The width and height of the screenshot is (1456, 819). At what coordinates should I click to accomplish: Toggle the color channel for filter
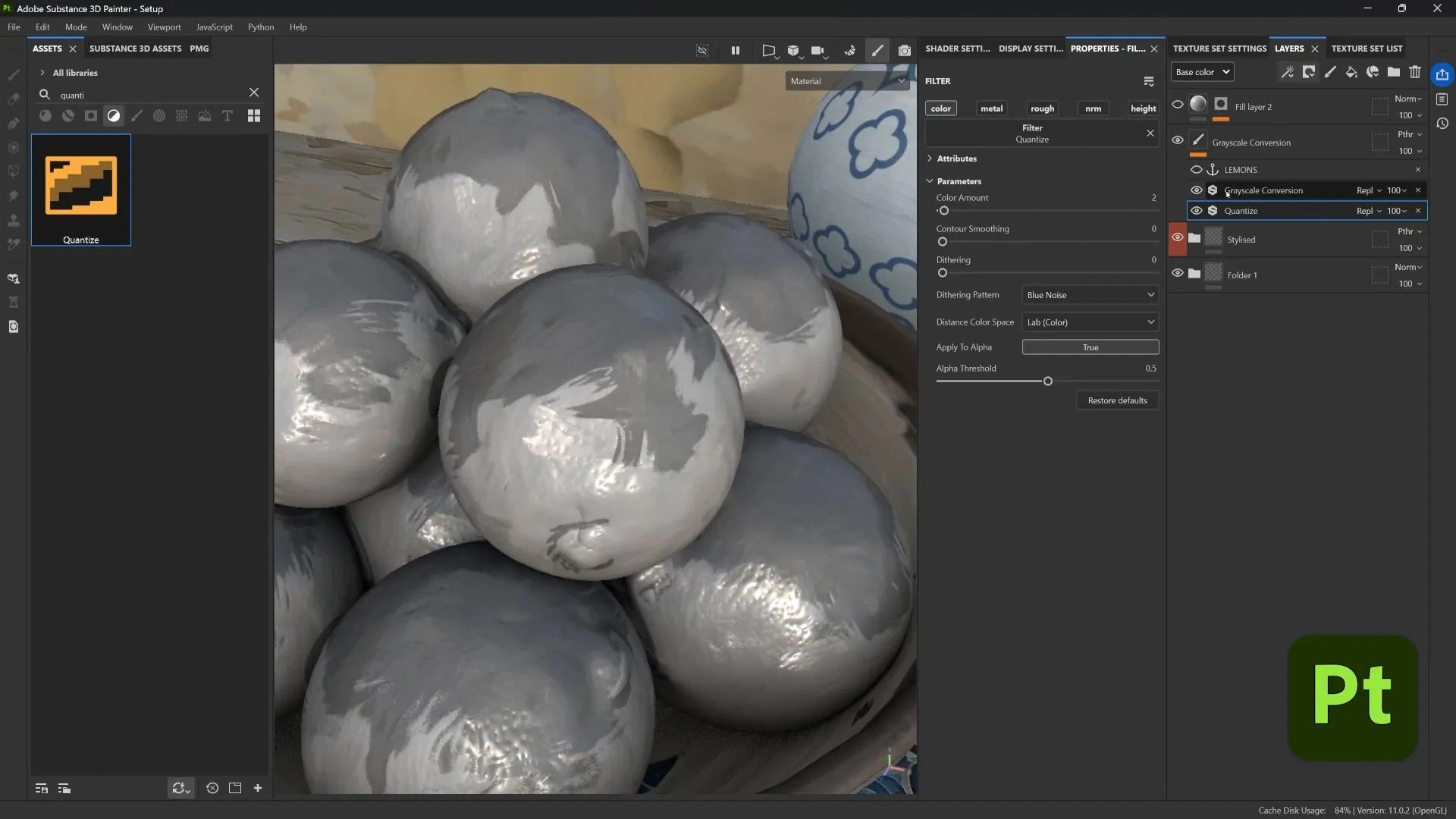pyautogui.click(x=941, y=108)
